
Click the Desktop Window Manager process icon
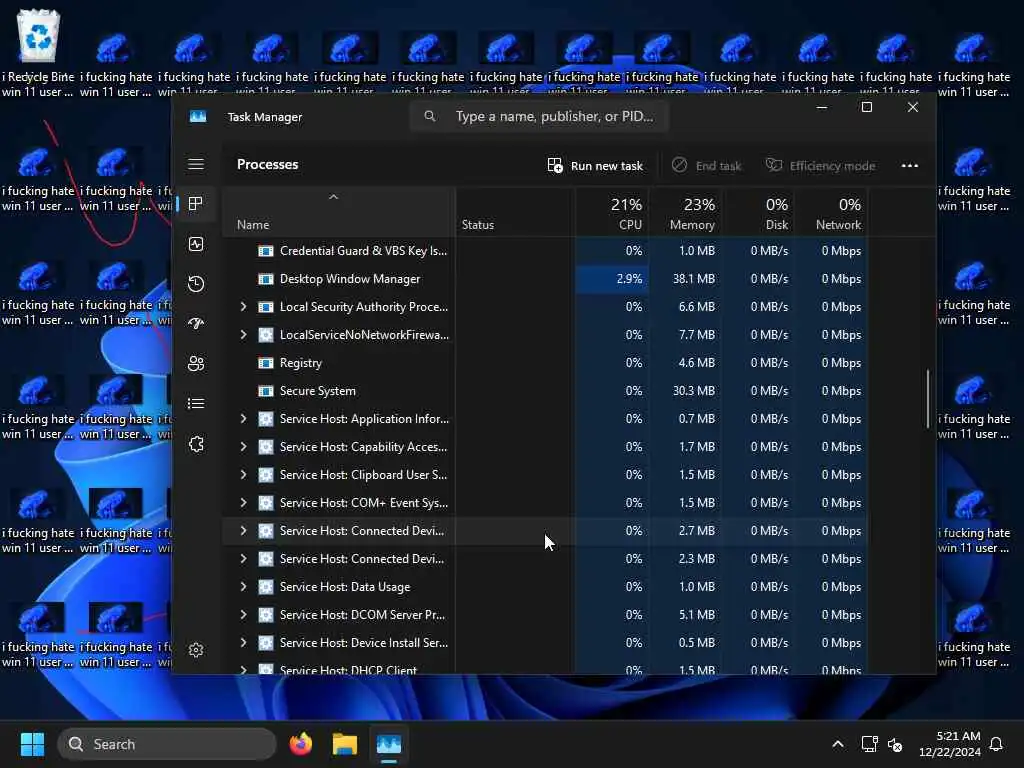click(x=265, y=279)
